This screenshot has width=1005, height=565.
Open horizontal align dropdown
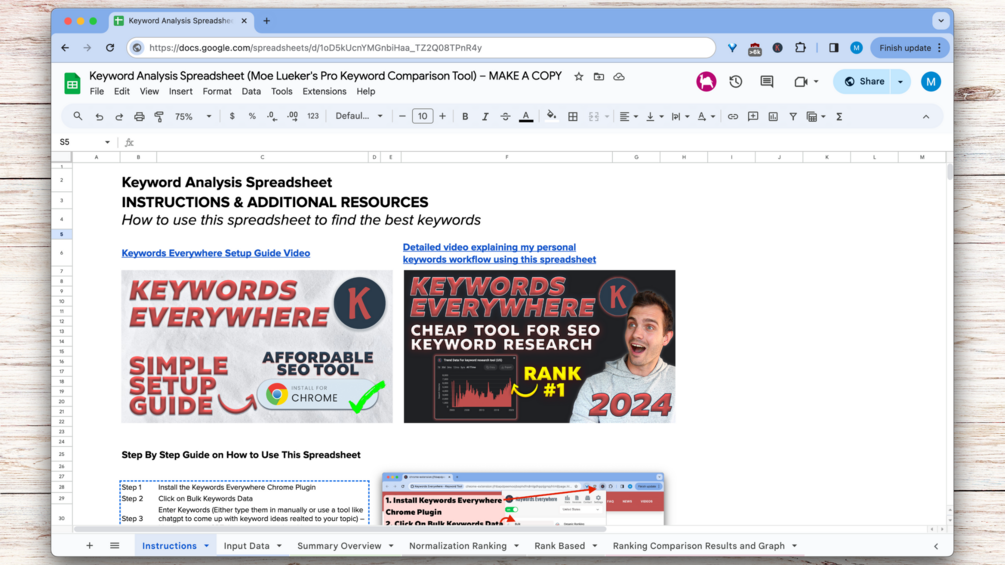628,117
